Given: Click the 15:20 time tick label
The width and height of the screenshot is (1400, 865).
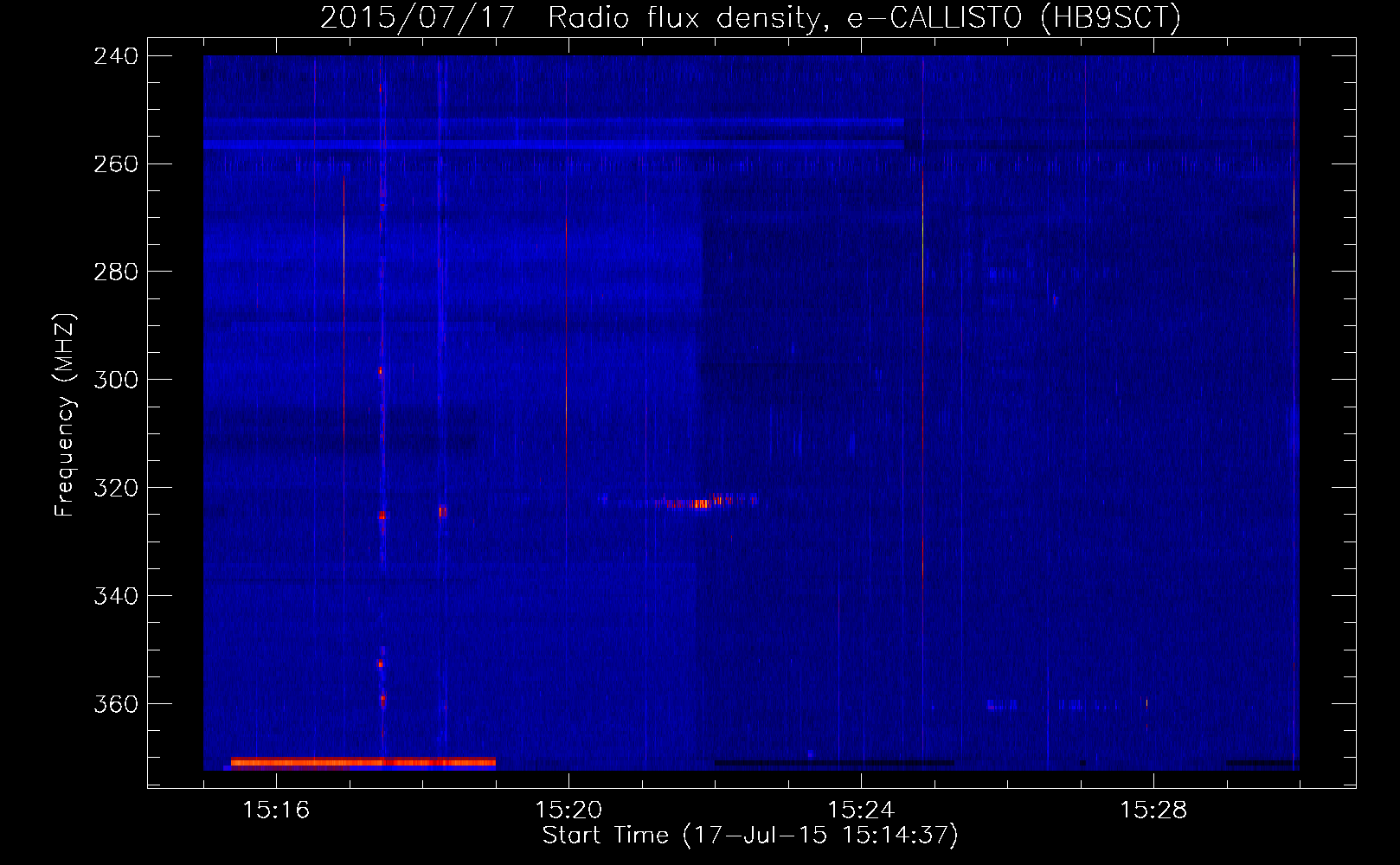Looking at the screenshot, I should coord(568,810).
